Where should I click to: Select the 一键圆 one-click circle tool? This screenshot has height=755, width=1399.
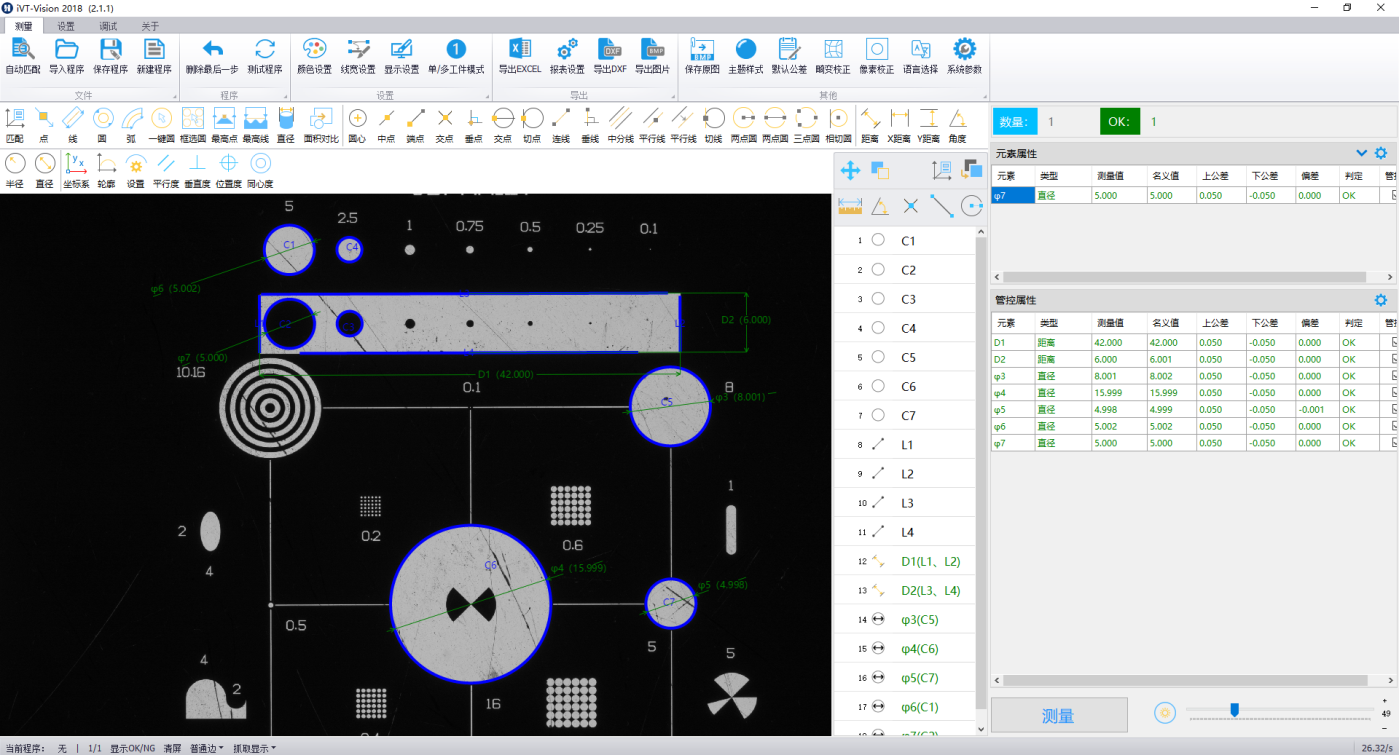(162, 122)
